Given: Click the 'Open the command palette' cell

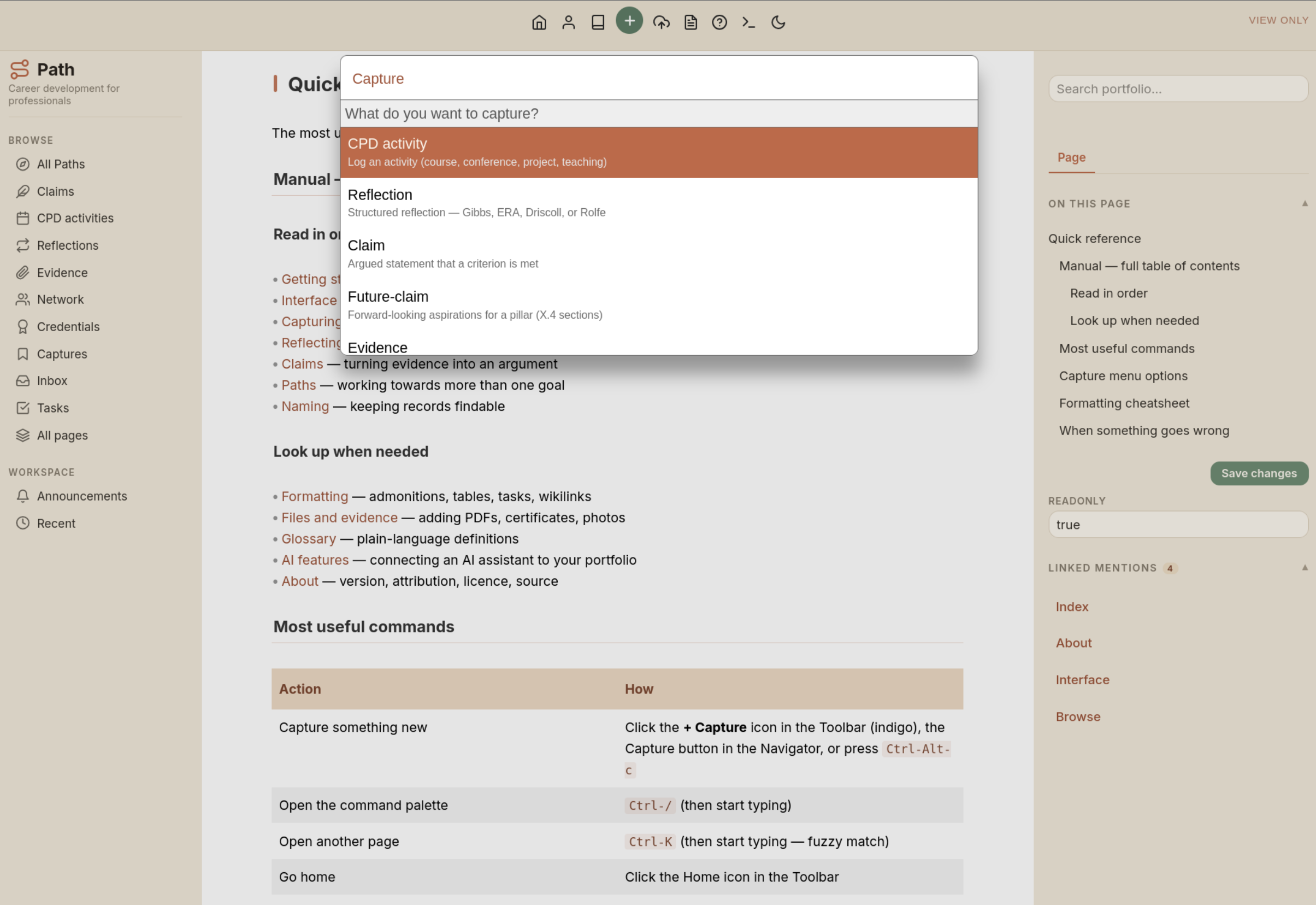Looking at the screenshot, I should click(444, 805).
